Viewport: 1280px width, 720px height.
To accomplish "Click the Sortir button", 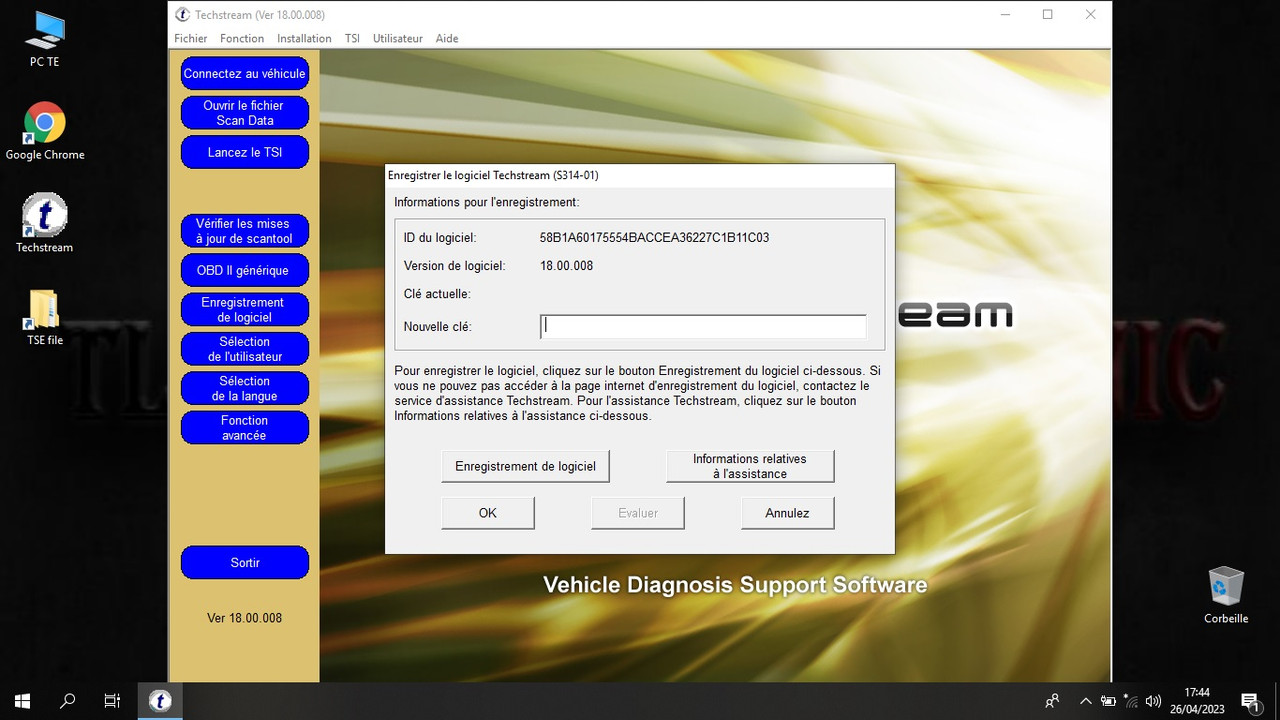I will [x=245, y=563].
